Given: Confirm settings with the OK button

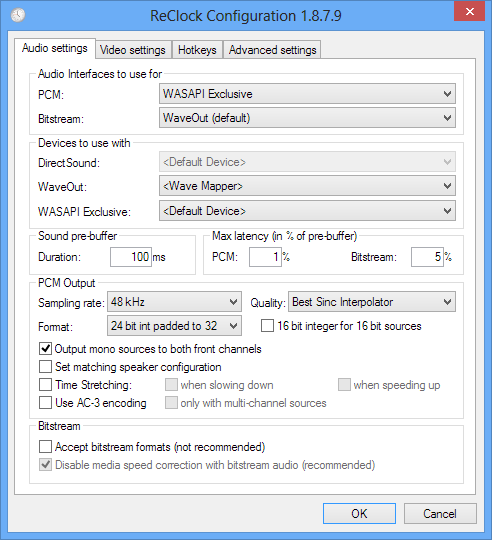Looking at the screenshot, I should click(x=359, y=513).
